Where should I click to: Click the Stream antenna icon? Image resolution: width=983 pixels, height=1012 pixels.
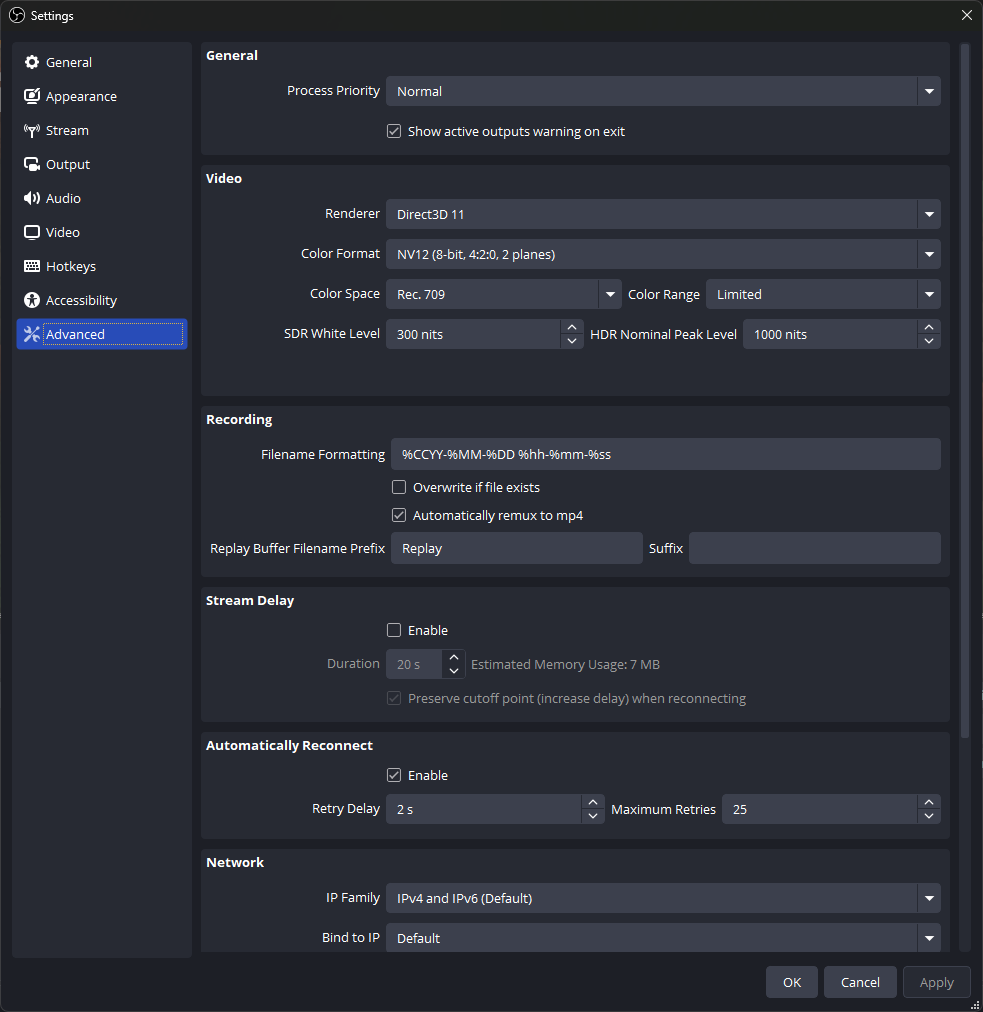pyautogui.click(x=32, y=131)
